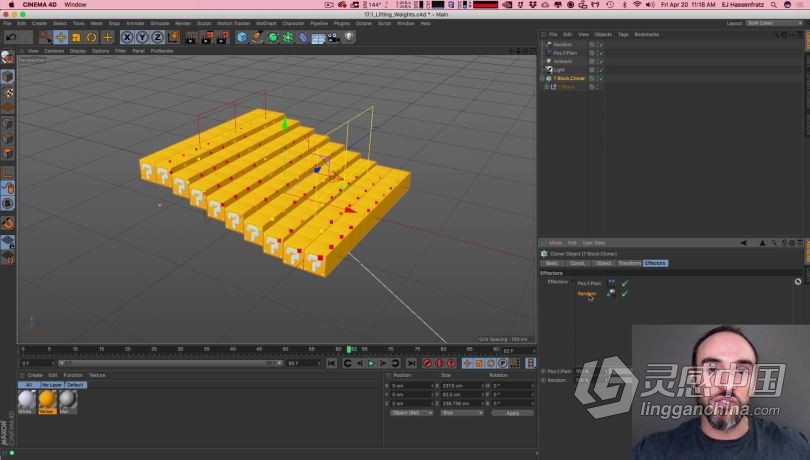Go to start of animation
Viewport: 810px width, 460px height.
pyautogui.click(x=332, y=363)
